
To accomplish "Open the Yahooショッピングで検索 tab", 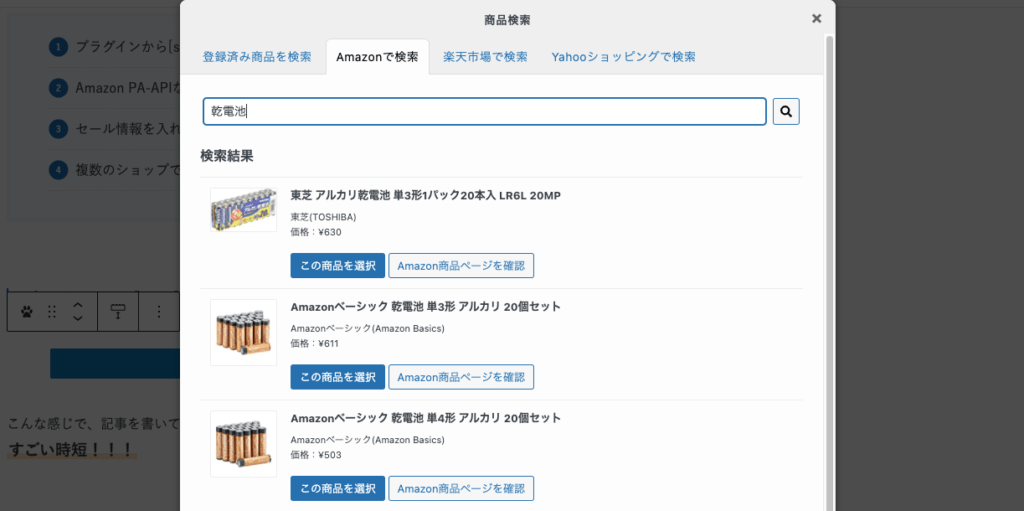I will coord(623,57).
